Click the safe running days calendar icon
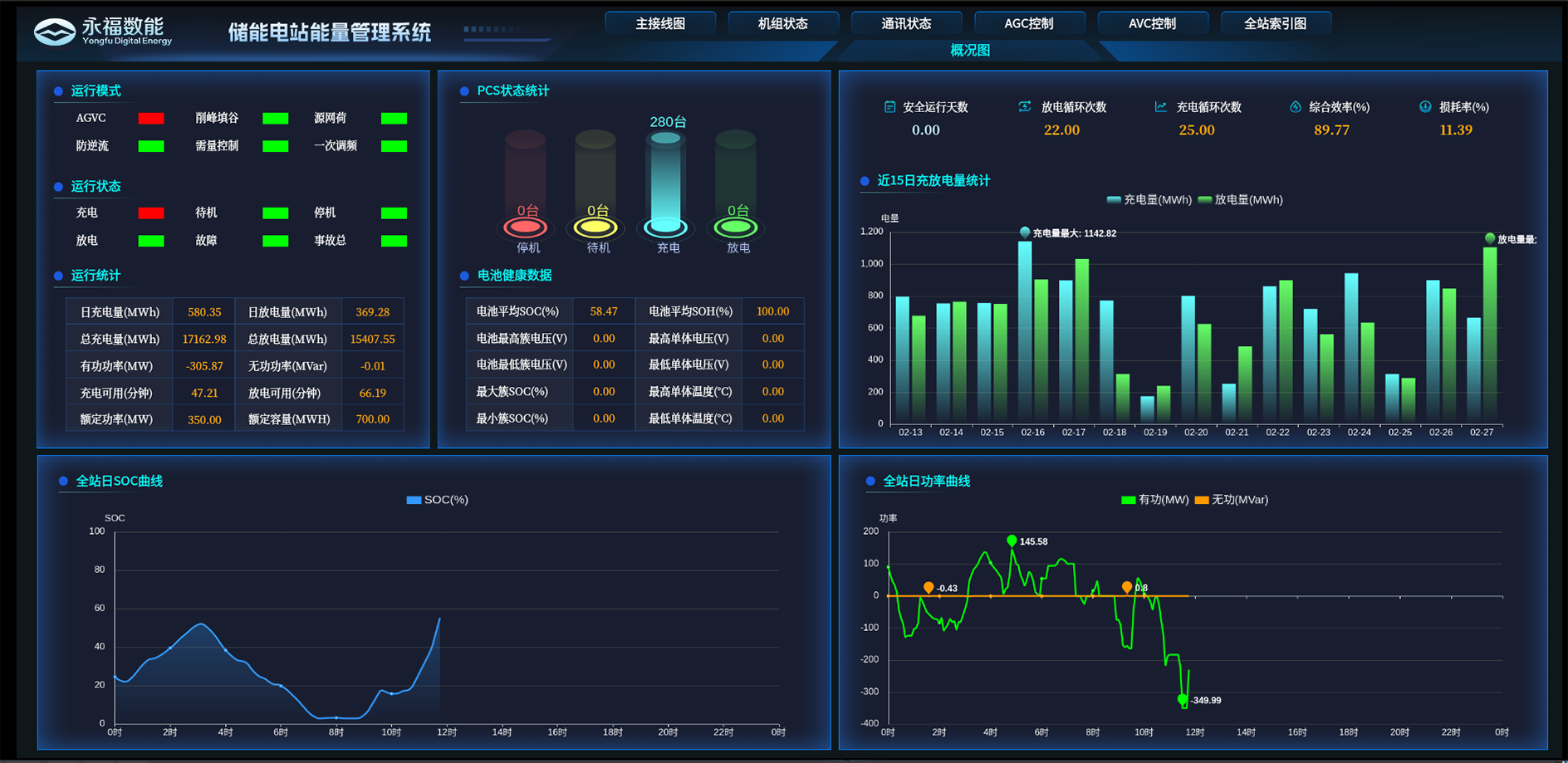The width and height of the screenshot is (1568, 763). 889,107
